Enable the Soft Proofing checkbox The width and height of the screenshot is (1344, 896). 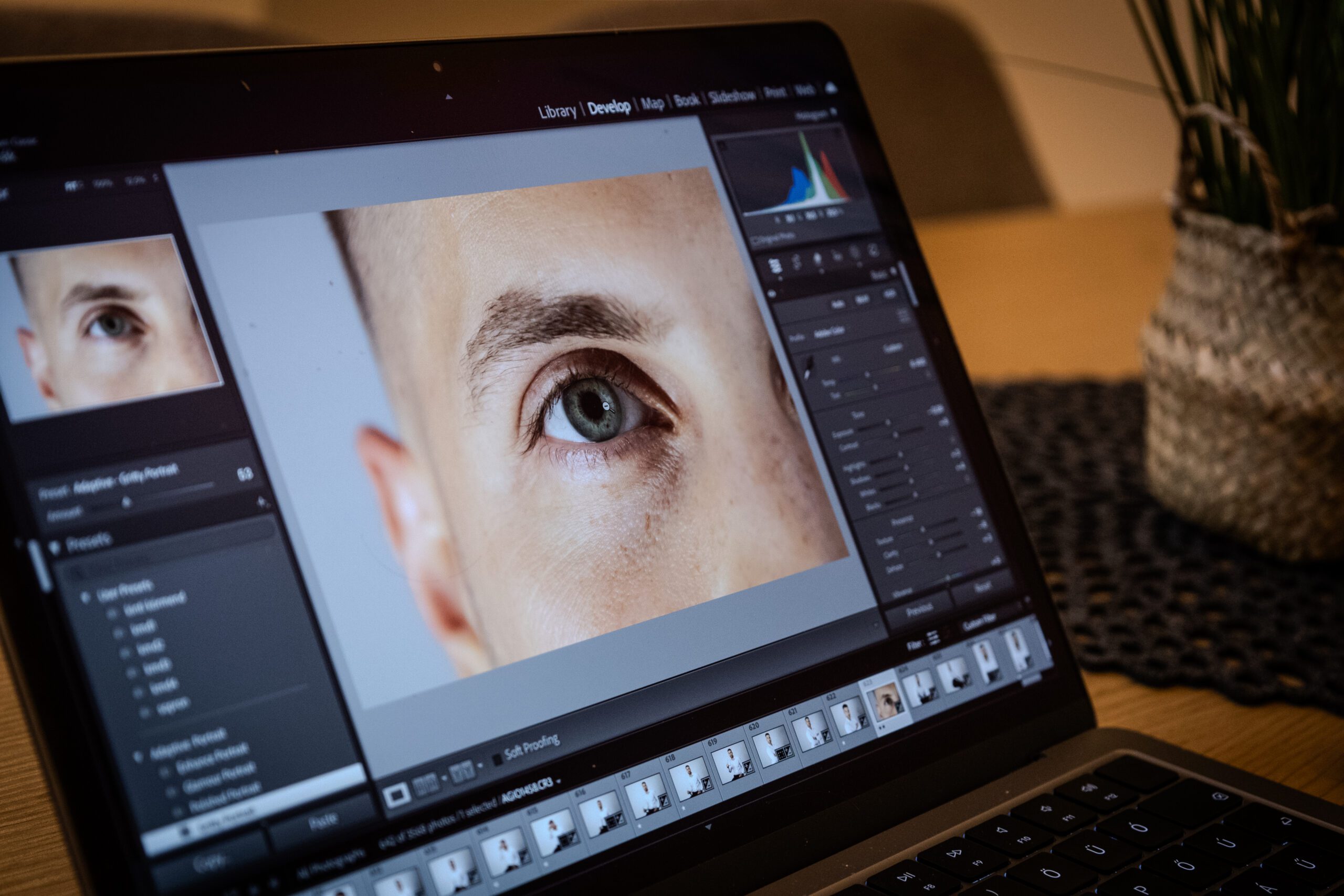tap(497, 759)
